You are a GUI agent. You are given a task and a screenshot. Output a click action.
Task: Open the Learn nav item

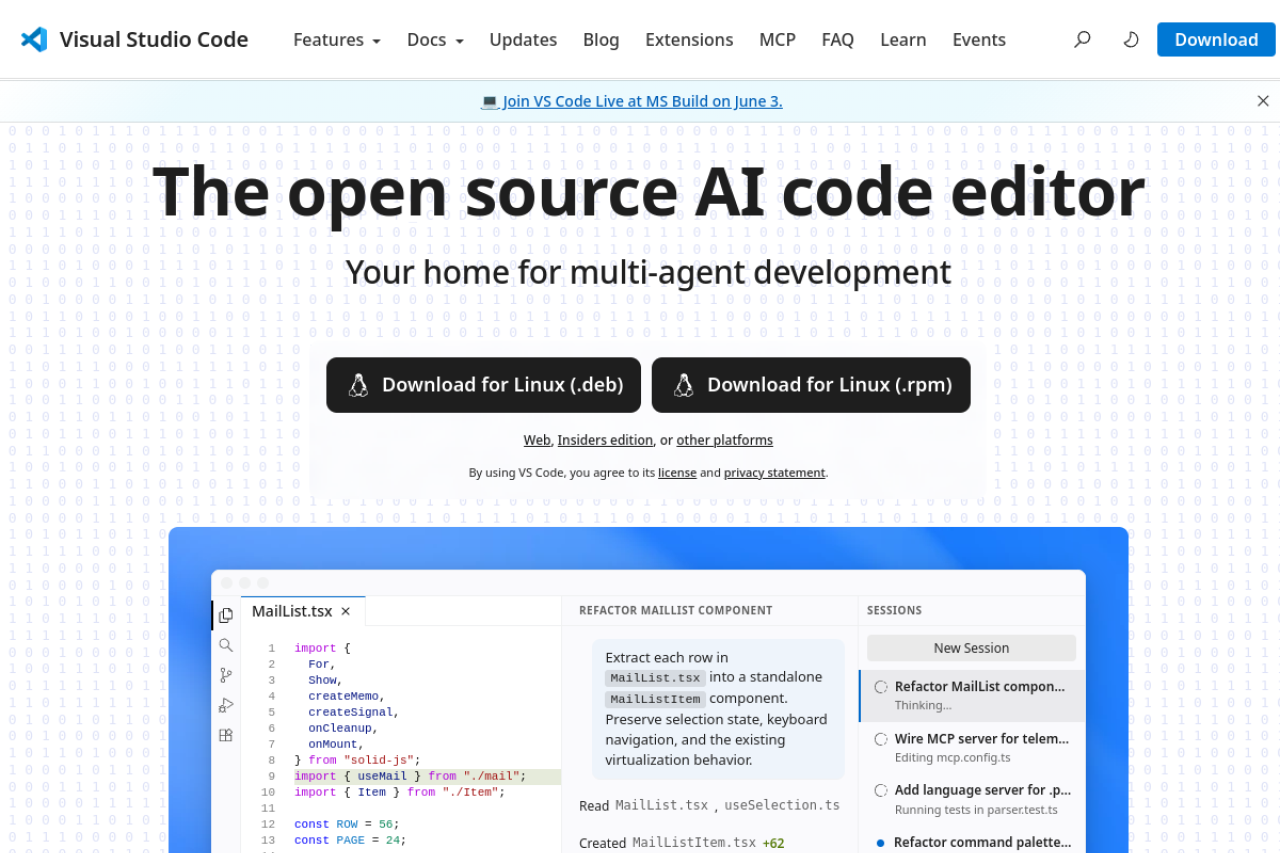pos(903,40)
